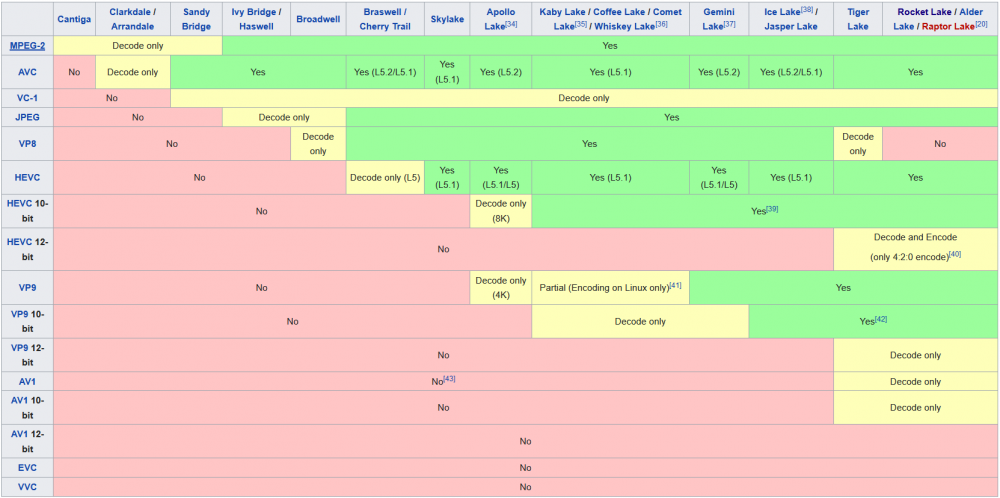Click the AVC row header link

27,72
